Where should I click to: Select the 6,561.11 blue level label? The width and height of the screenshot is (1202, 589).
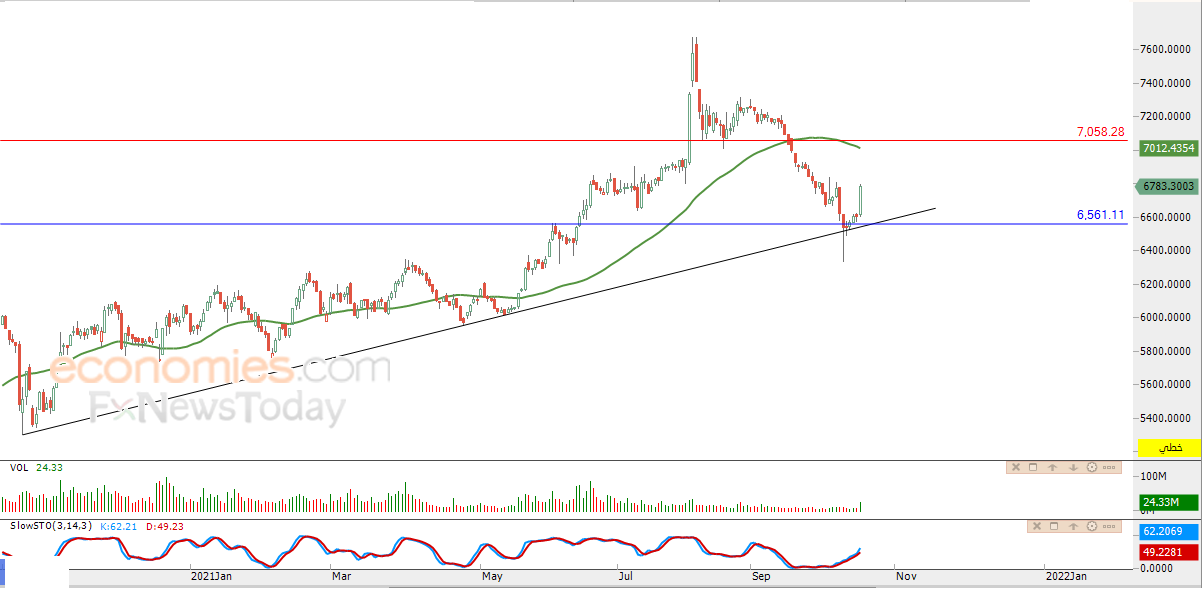point(1100,215)
